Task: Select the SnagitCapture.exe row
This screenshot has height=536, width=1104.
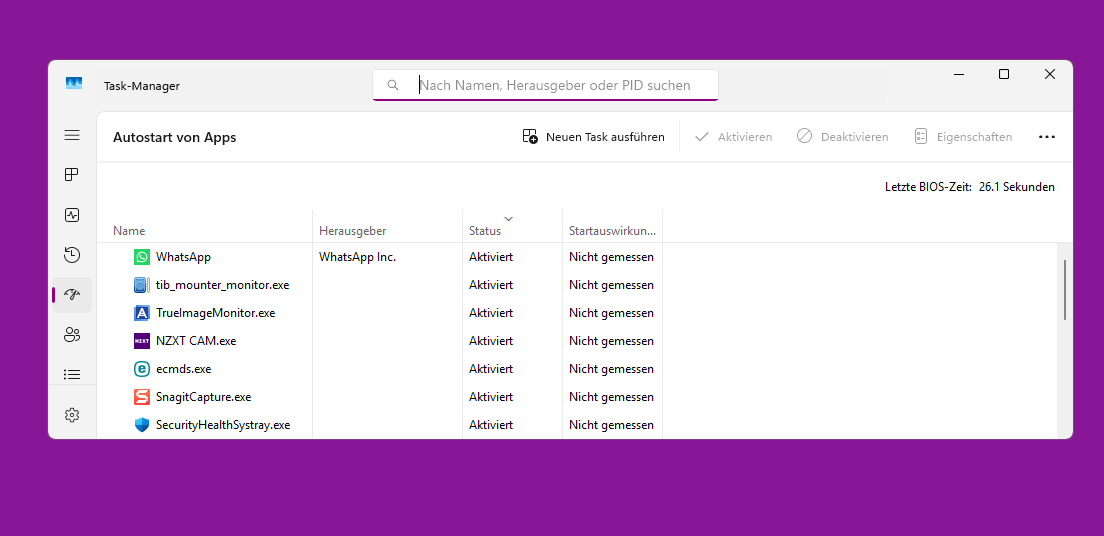Action: (x=204, y=397)
